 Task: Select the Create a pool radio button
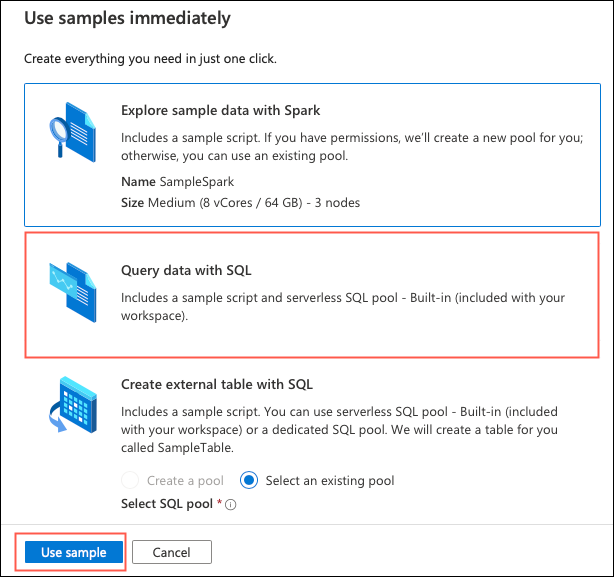(x=130, y=480)
